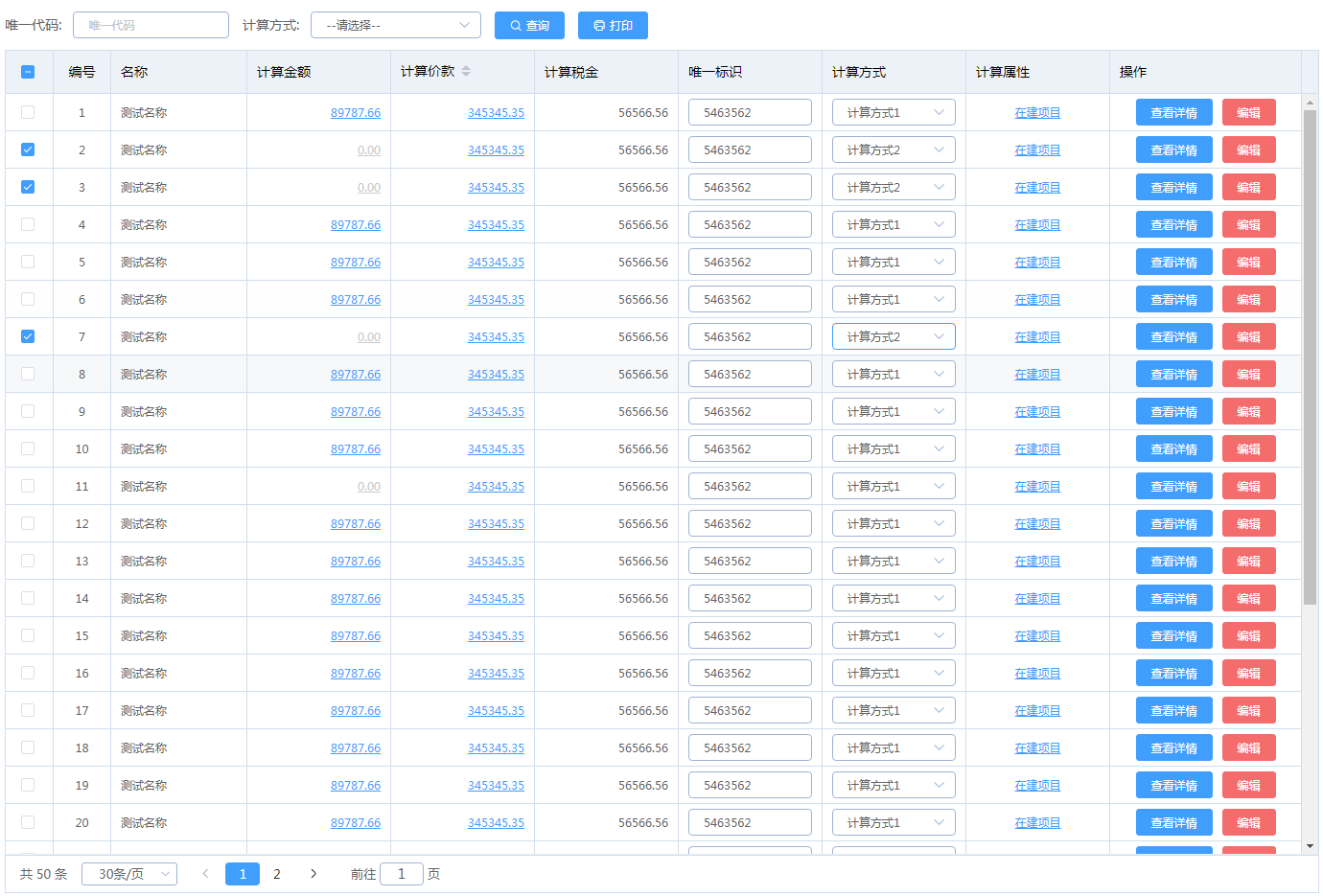Screen dimensions: 1323x896
Task: Open the 计算方式 dropdown in row 10
Action: pyautogui.click(x=894, y=448)
